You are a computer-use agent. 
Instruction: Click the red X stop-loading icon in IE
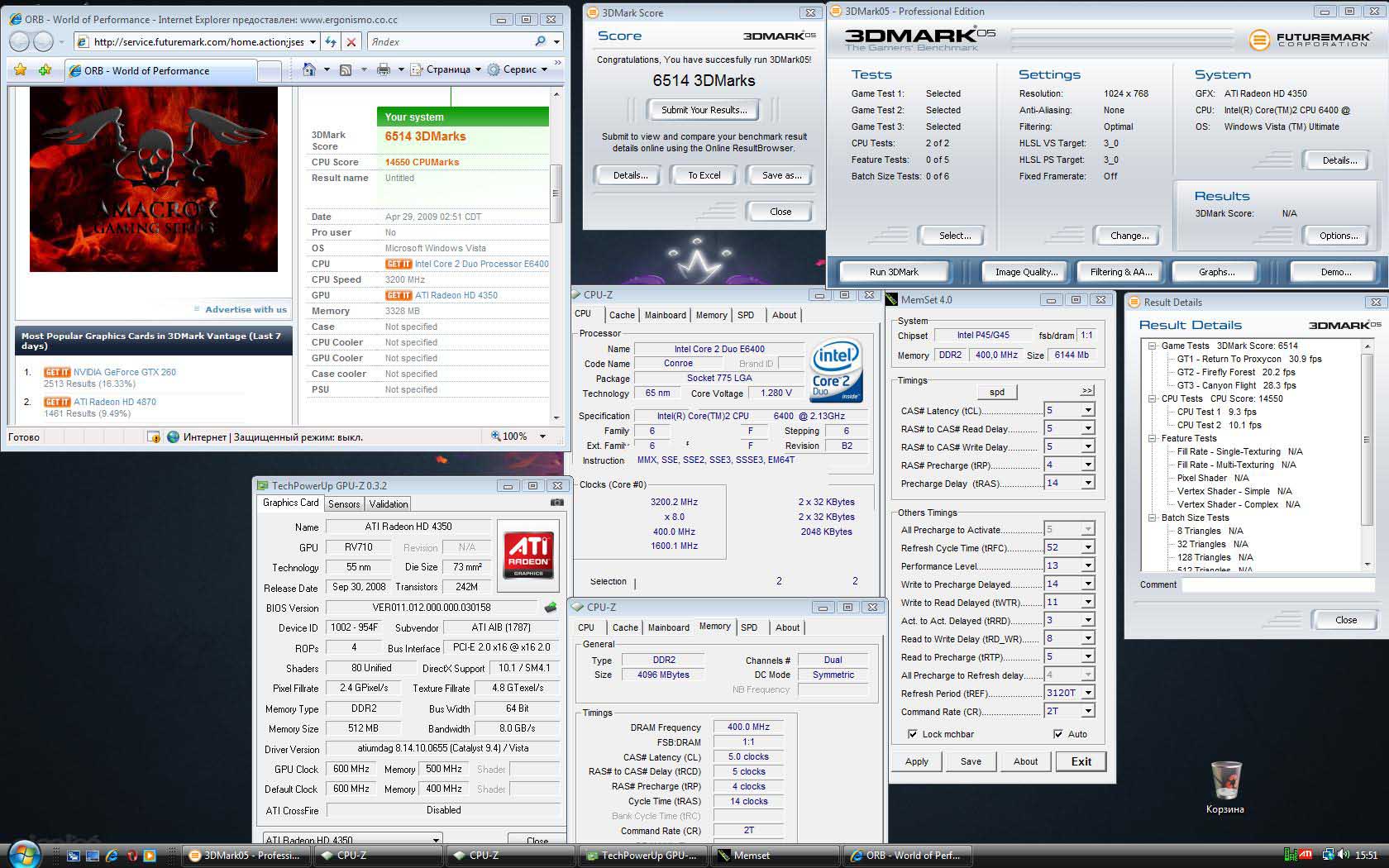351,41
